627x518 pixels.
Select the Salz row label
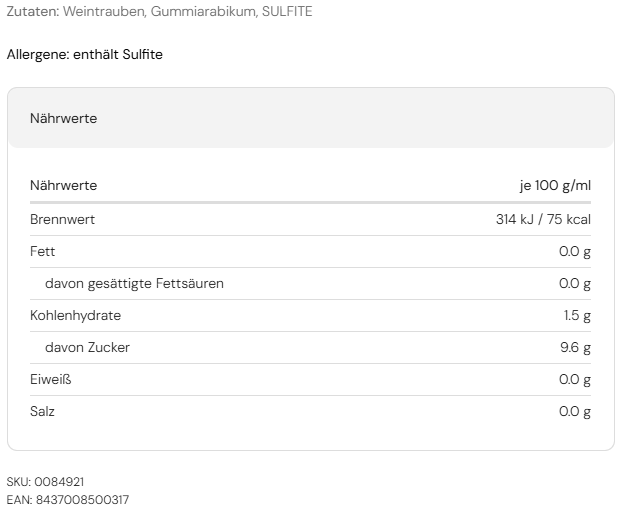click(42, 412)
